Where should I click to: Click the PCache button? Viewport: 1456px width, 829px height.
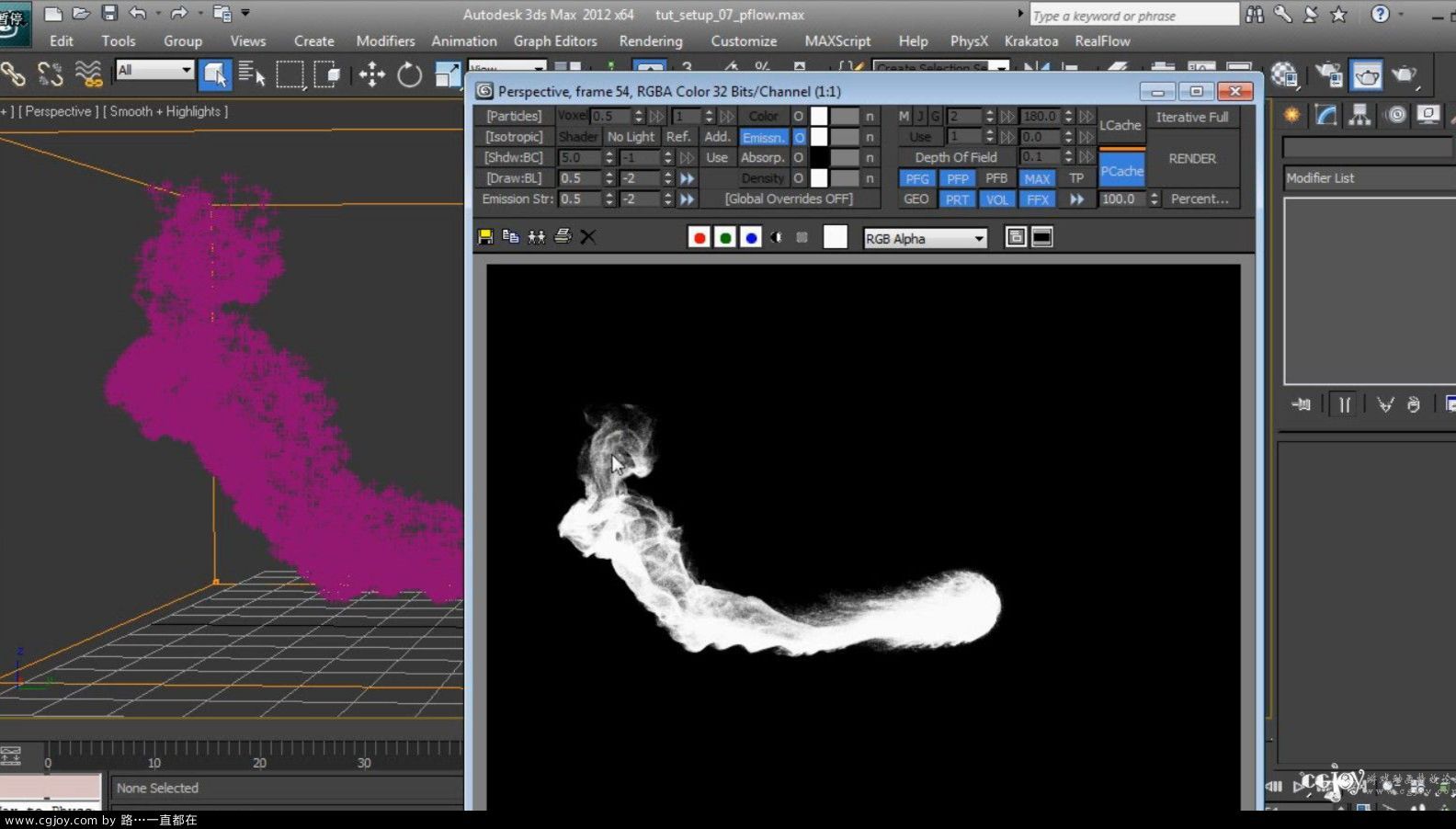tap(1121, 171)
